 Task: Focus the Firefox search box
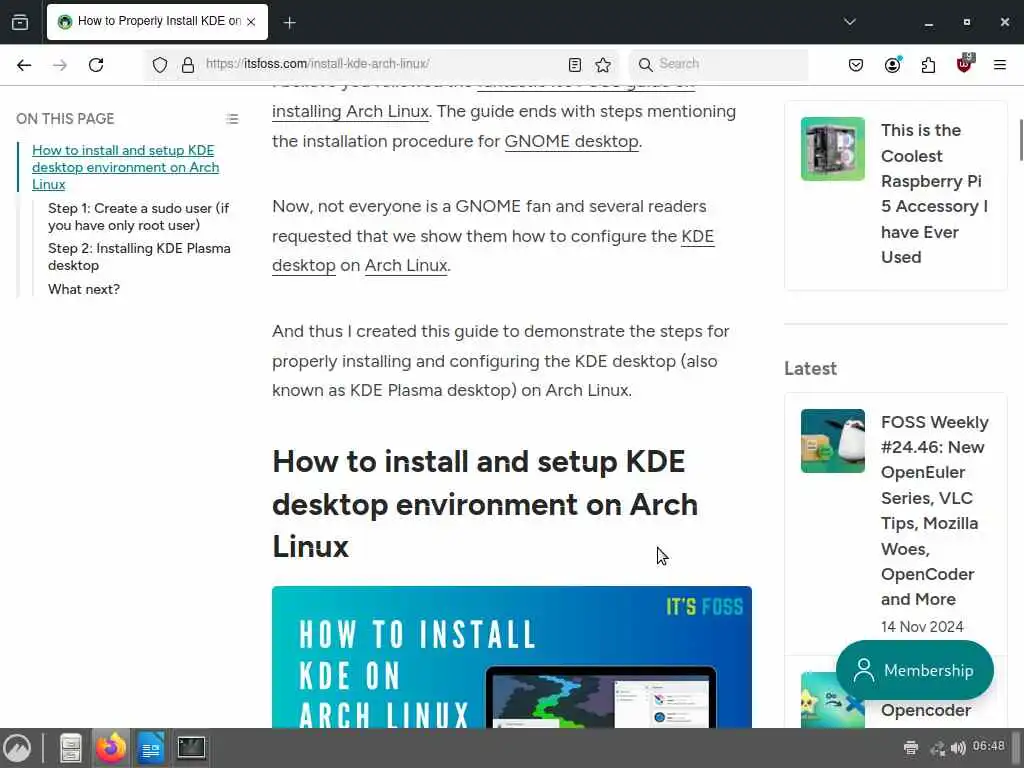tap(718, 64)
